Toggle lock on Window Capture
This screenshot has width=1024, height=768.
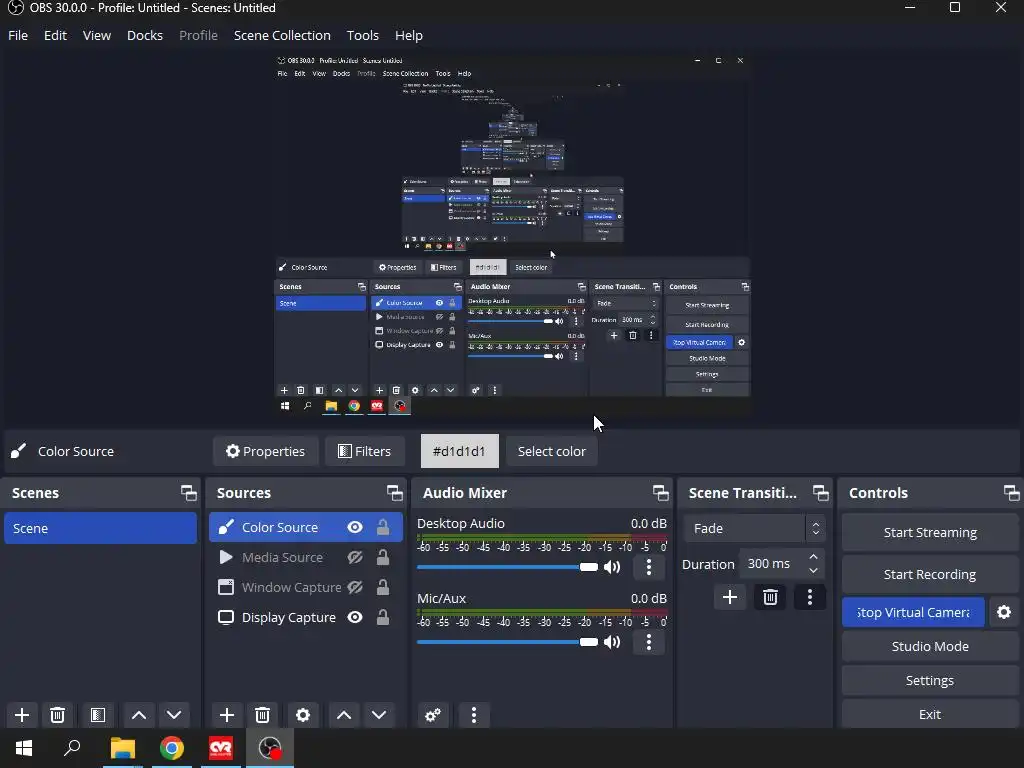click(383, 587)
